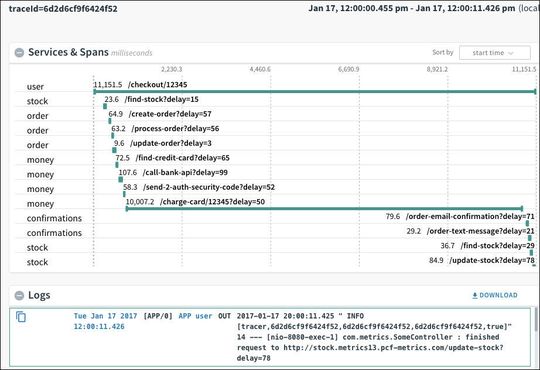Collapse the Services & Spans section
This screenshot has width=540, height=370.
(x=19, y=53)
